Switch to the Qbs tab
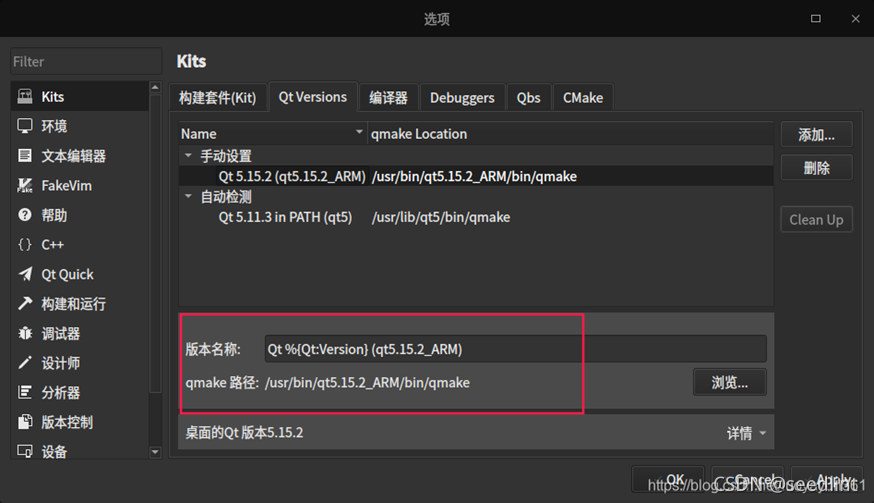This screenshot has height=503, width=874. click(528, 98)
